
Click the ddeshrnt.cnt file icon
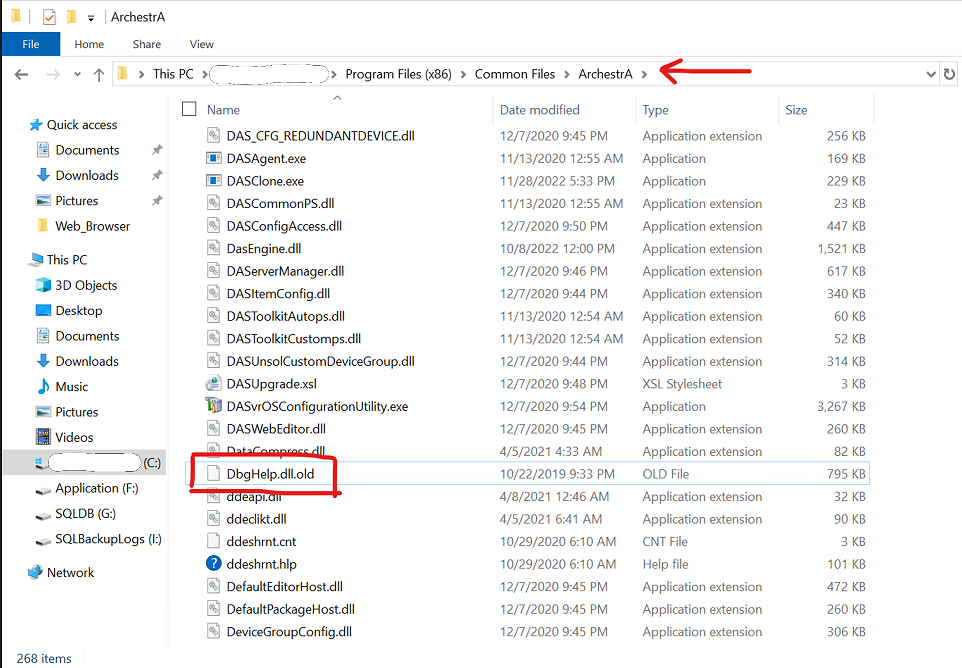click(x=214, y=541)
